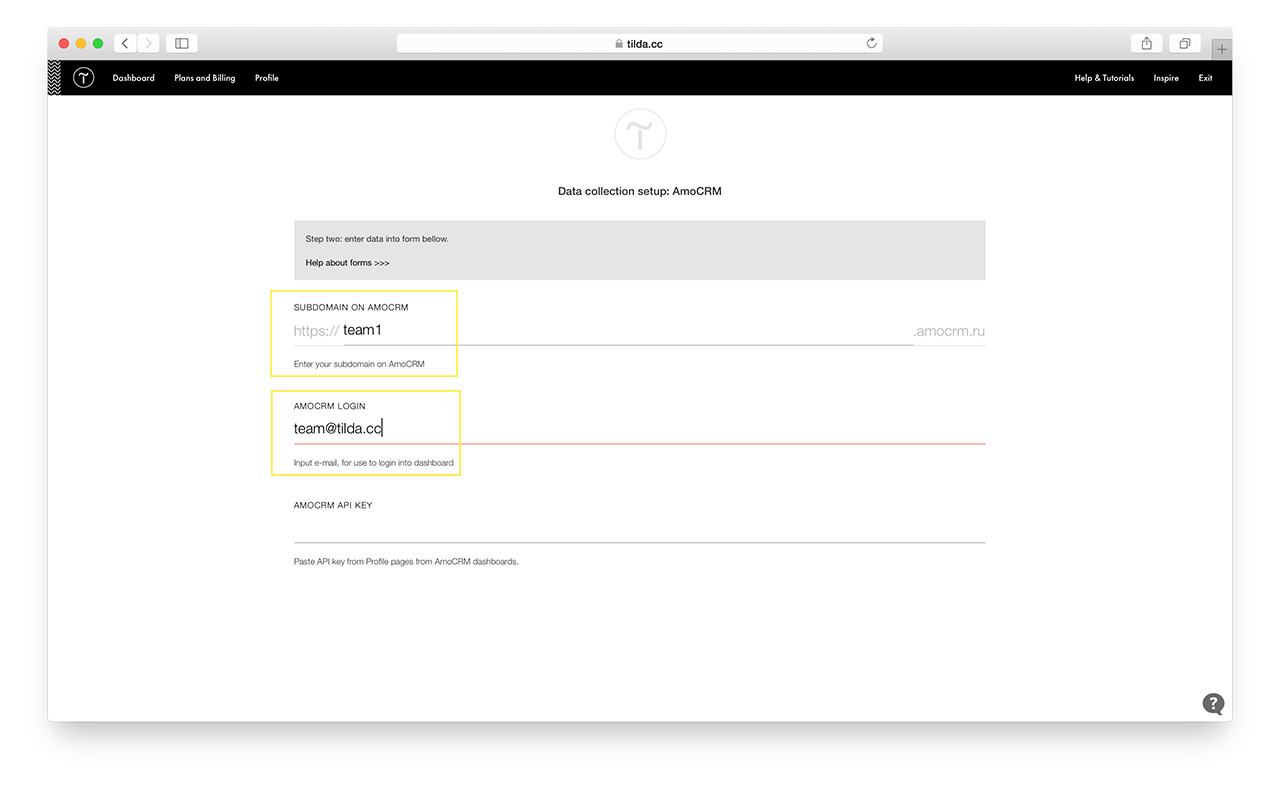The width and height of the screenshot is (1280, 790).
Task: Reload page using refresh icon
Action: pyautogui.click(x=871, y=43)
